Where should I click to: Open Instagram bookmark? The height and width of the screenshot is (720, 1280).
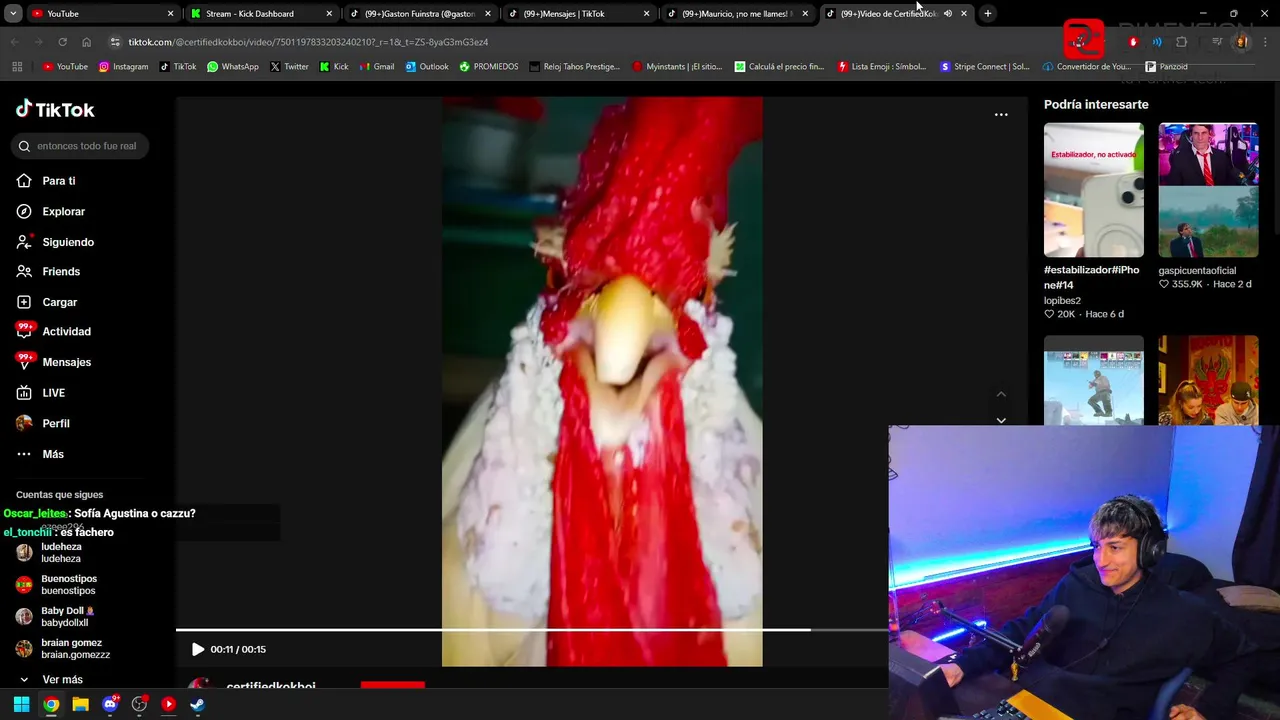123,67
